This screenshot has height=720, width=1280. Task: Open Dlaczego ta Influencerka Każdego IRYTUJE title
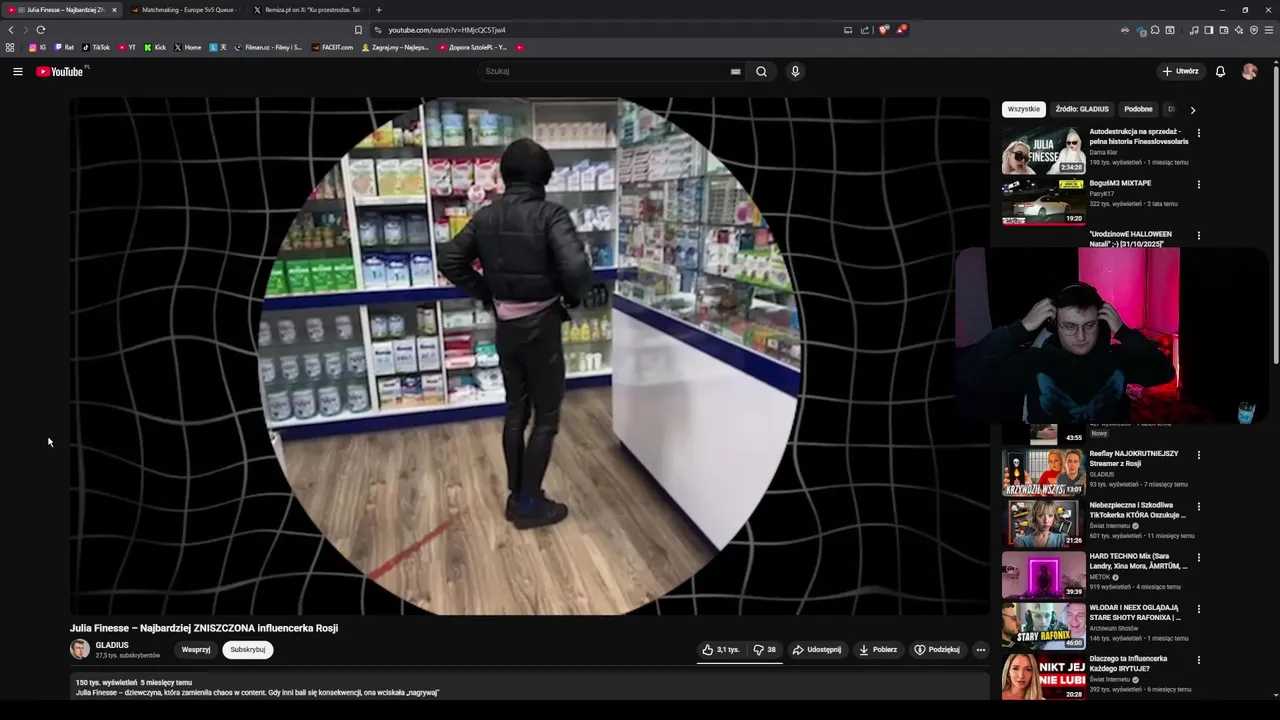[x=1129, y=663]
